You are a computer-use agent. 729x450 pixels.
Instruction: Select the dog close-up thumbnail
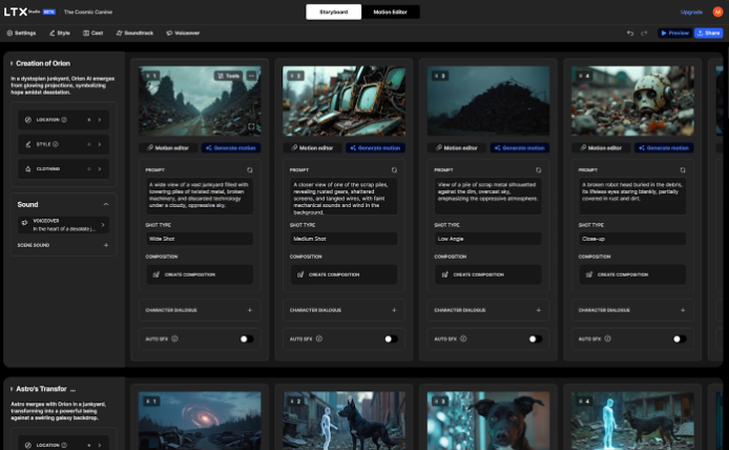488,420
